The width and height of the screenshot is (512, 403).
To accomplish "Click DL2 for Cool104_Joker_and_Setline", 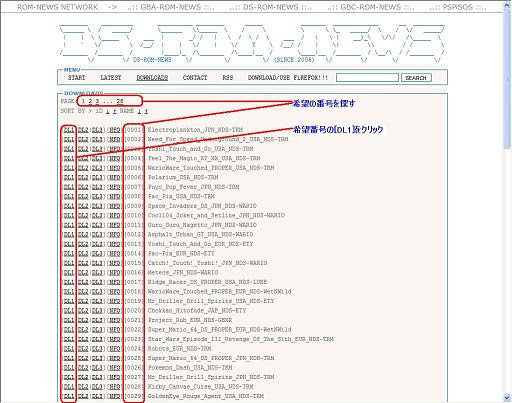I will (x=83, y=215).
